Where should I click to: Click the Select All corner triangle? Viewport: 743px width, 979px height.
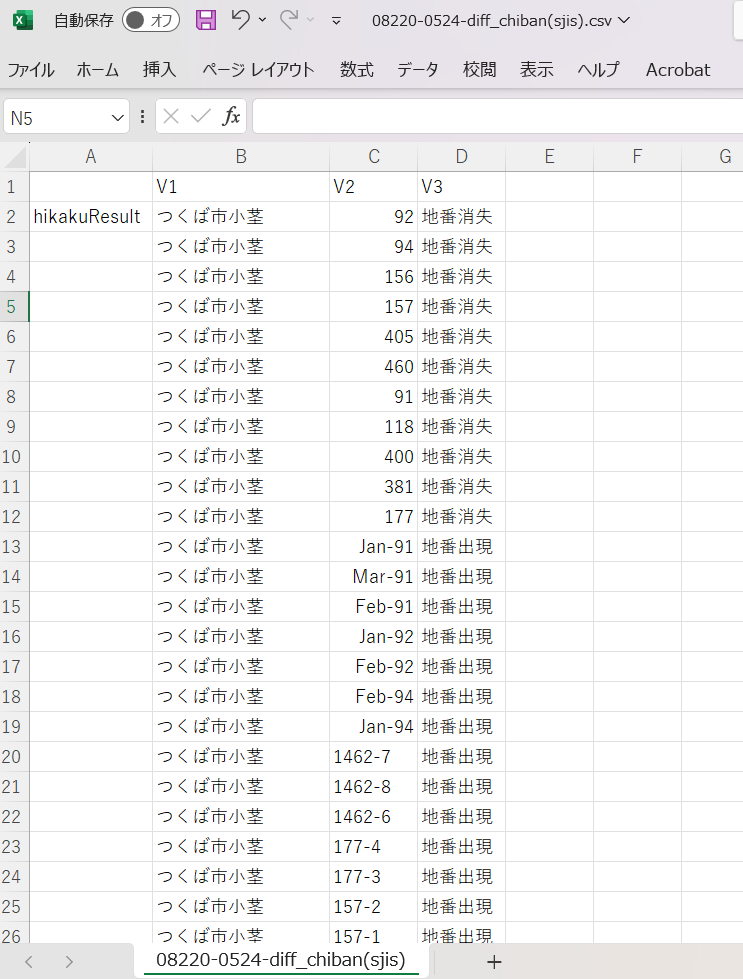coord(15,157)
